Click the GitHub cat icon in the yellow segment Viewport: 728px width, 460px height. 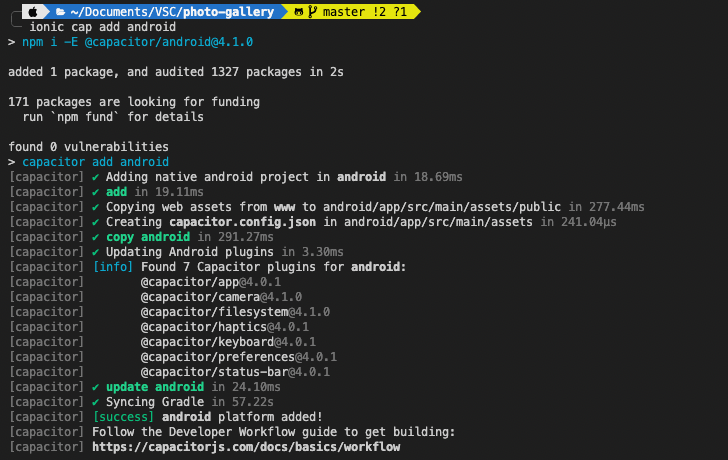(299, 12)
